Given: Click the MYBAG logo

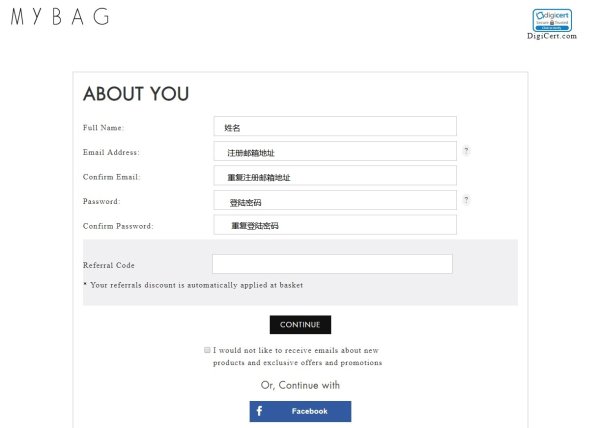Looking at the screenshot, I should [60, 17].
